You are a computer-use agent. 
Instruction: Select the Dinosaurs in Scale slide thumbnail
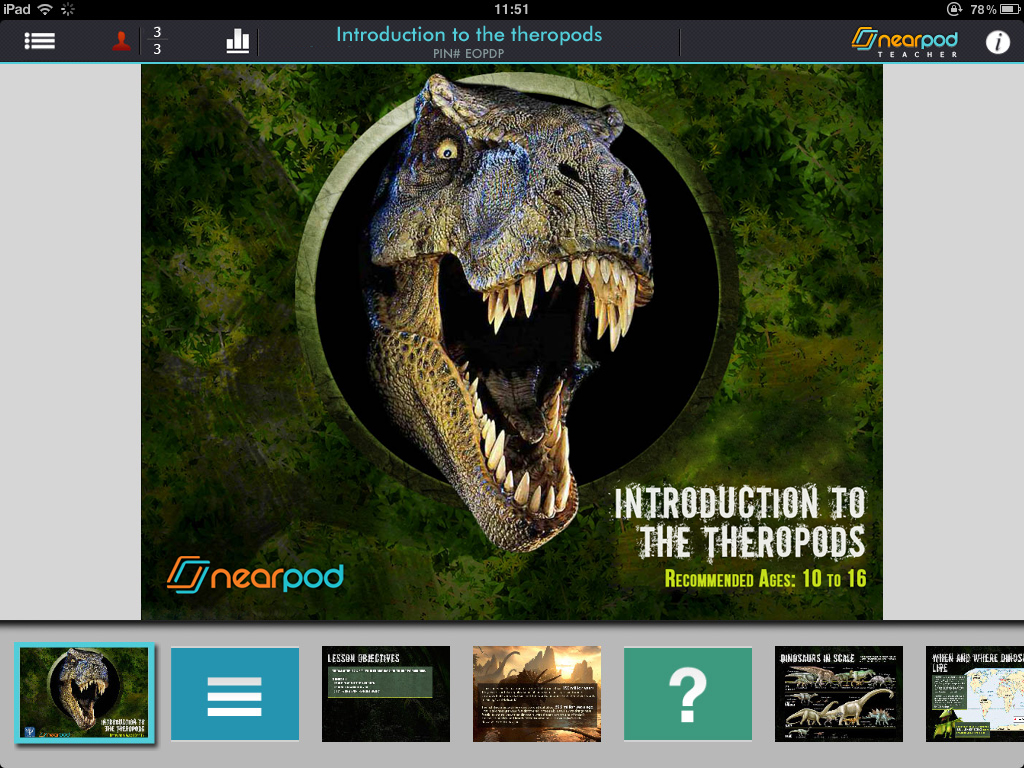tap(839, 694)
